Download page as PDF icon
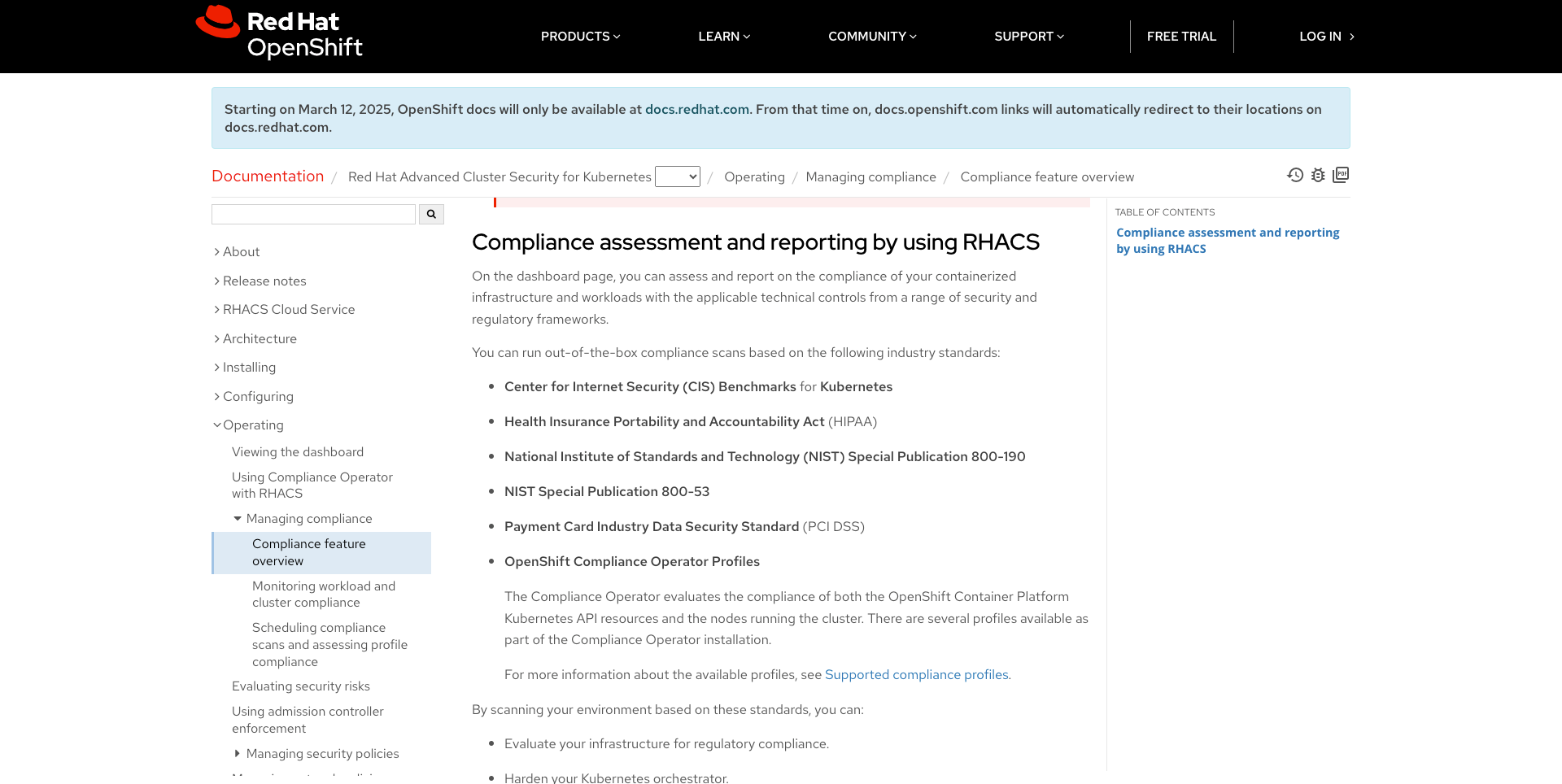The height and width of the screenshot is (784, 1562). coord(1341,175)
